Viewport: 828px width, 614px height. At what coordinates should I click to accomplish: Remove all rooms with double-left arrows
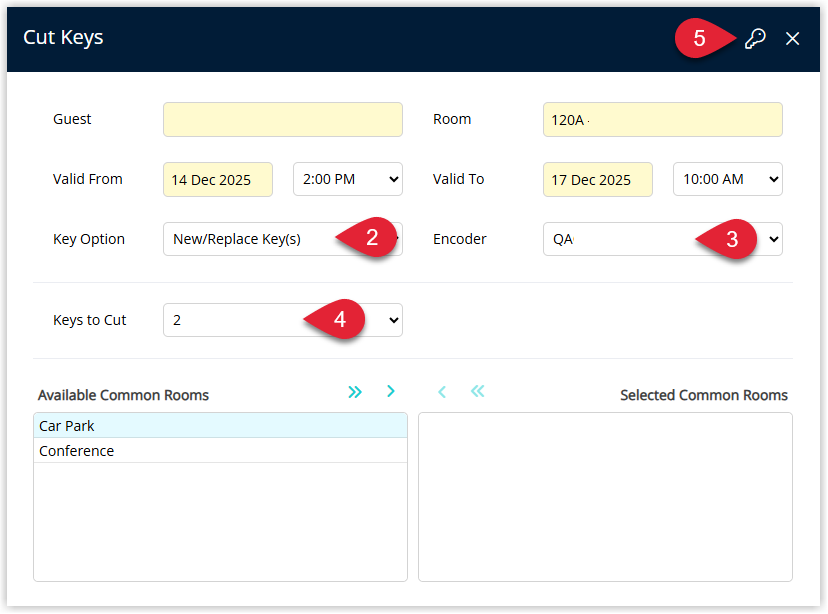click(477, 391)
